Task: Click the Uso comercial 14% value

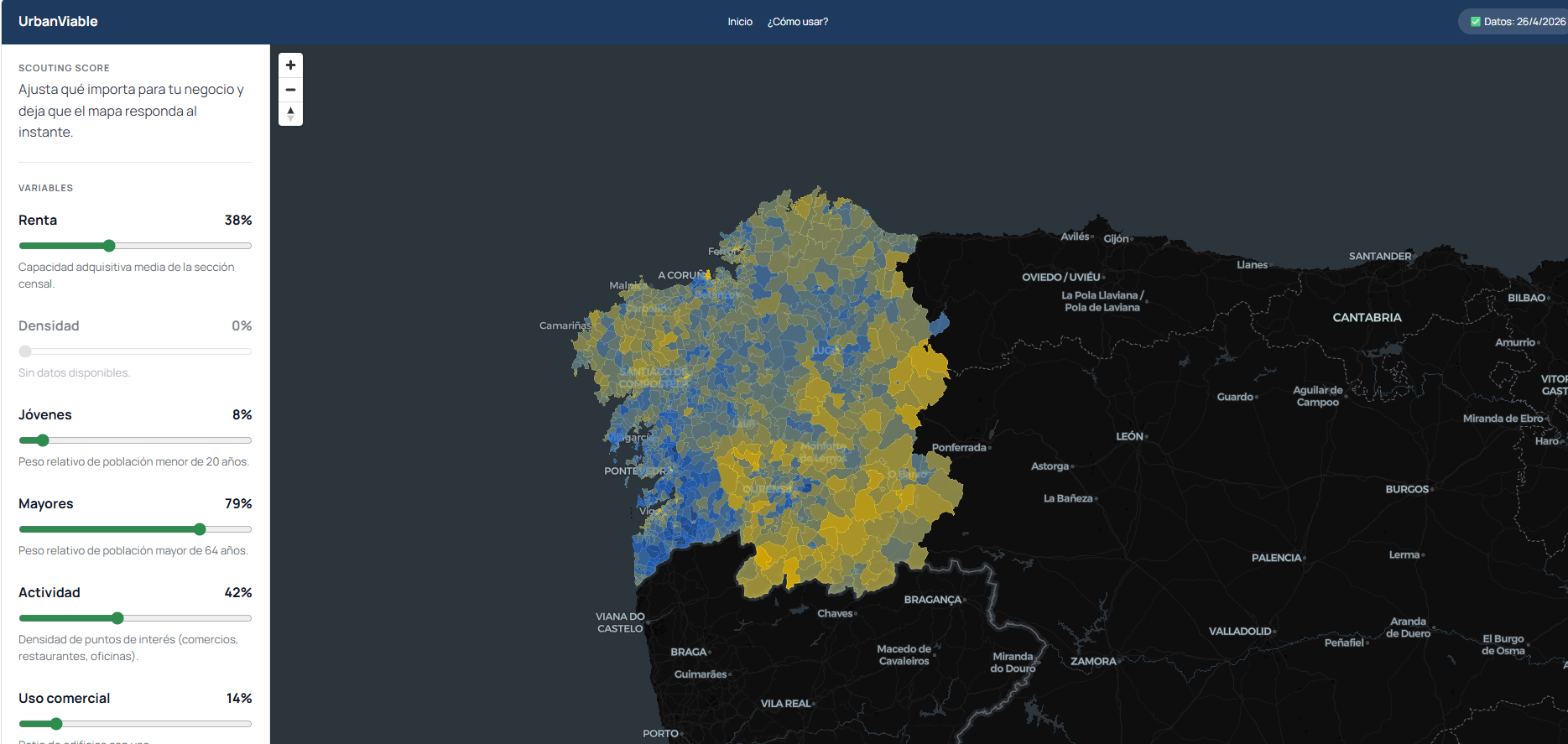Action: [239, 698]
